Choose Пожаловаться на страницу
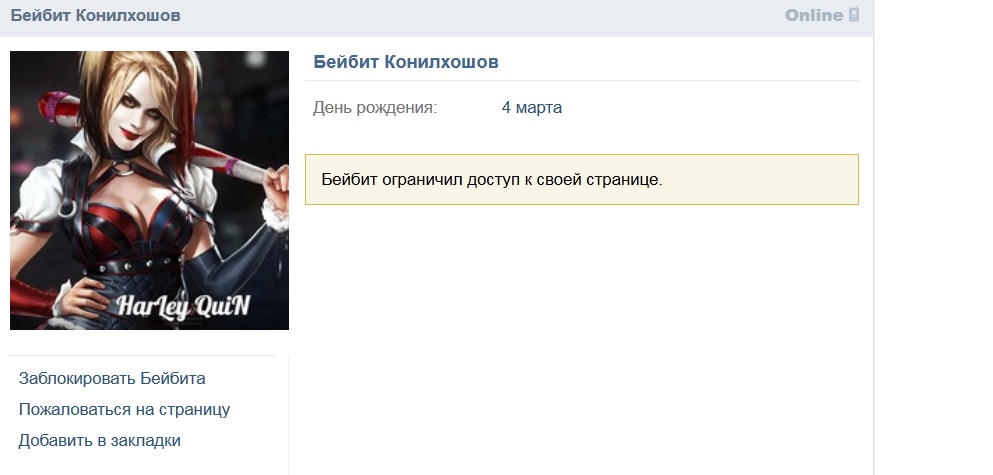 coord(124,410)
